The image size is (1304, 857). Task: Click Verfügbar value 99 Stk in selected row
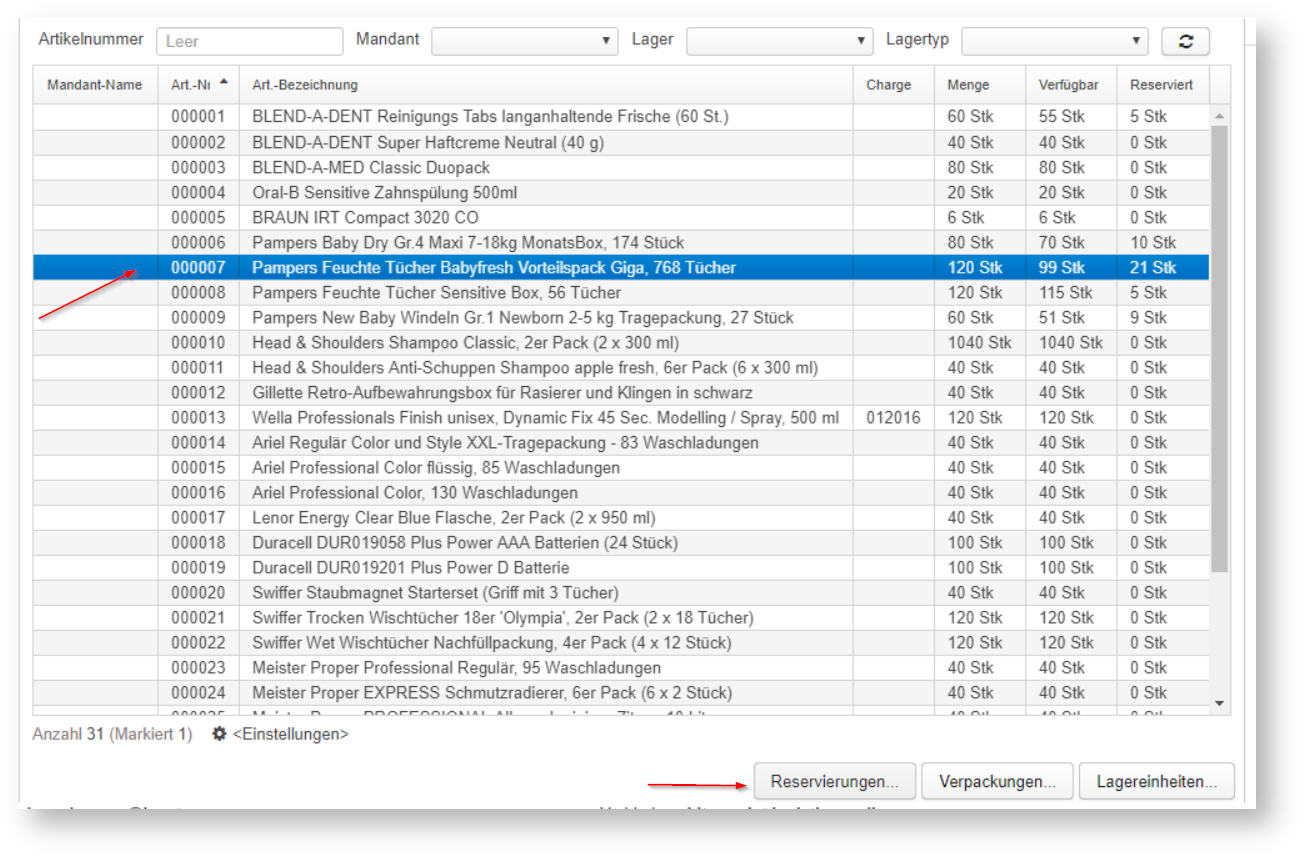click(1062, 267)
